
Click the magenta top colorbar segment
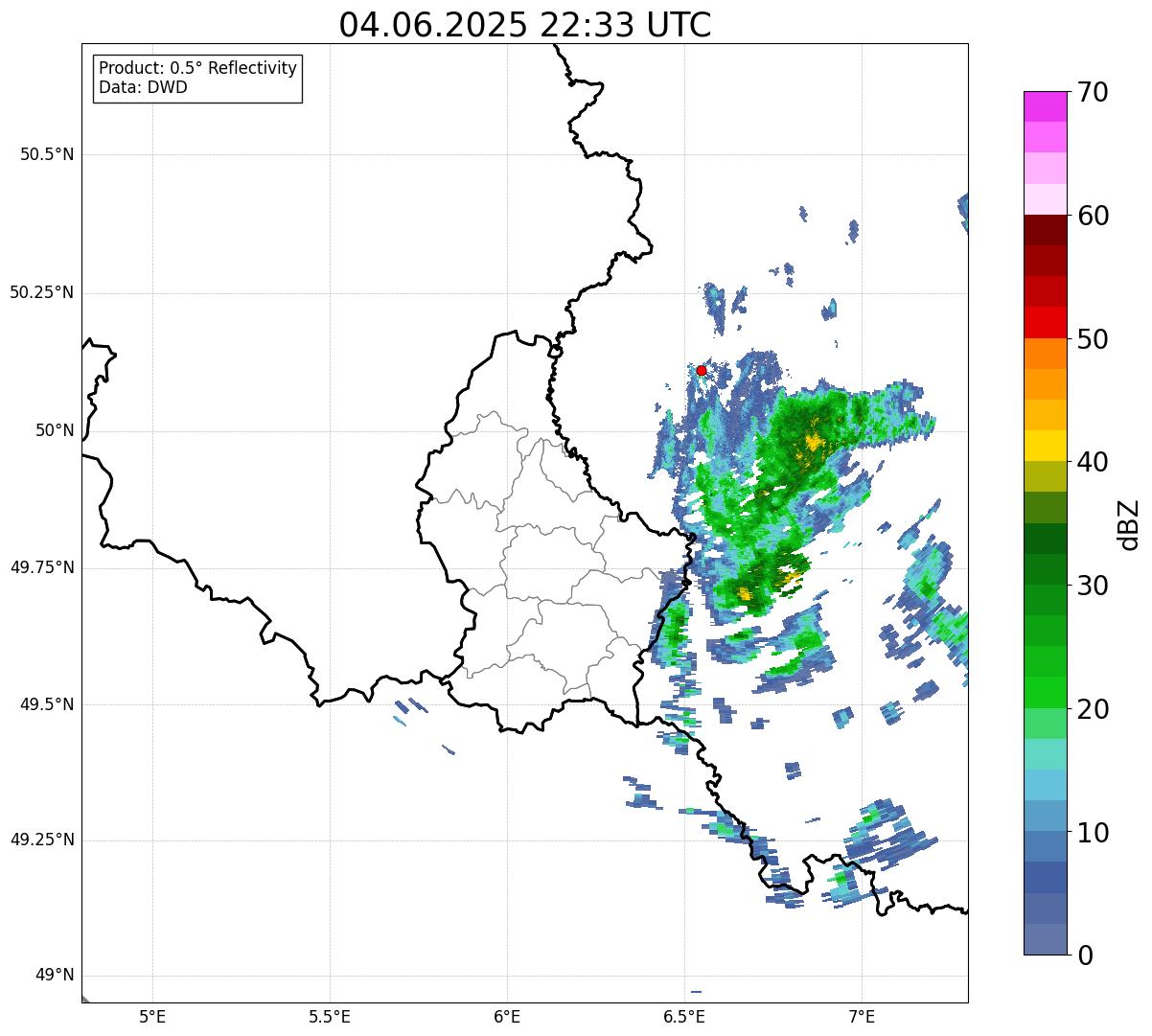(1045, 106)
